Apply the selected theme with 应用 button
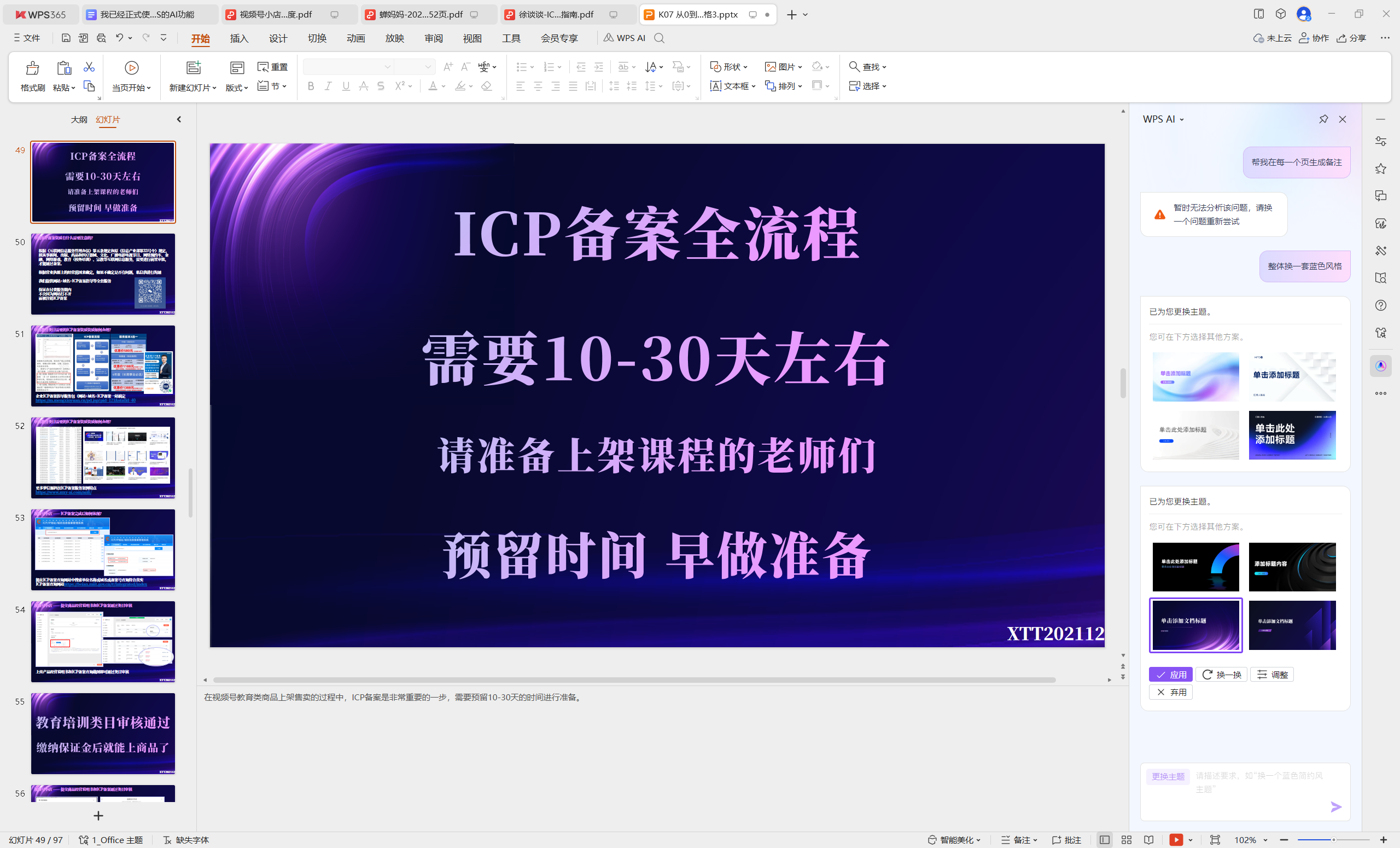This screenshot has width=1400, height=848. click(1170, 675)
